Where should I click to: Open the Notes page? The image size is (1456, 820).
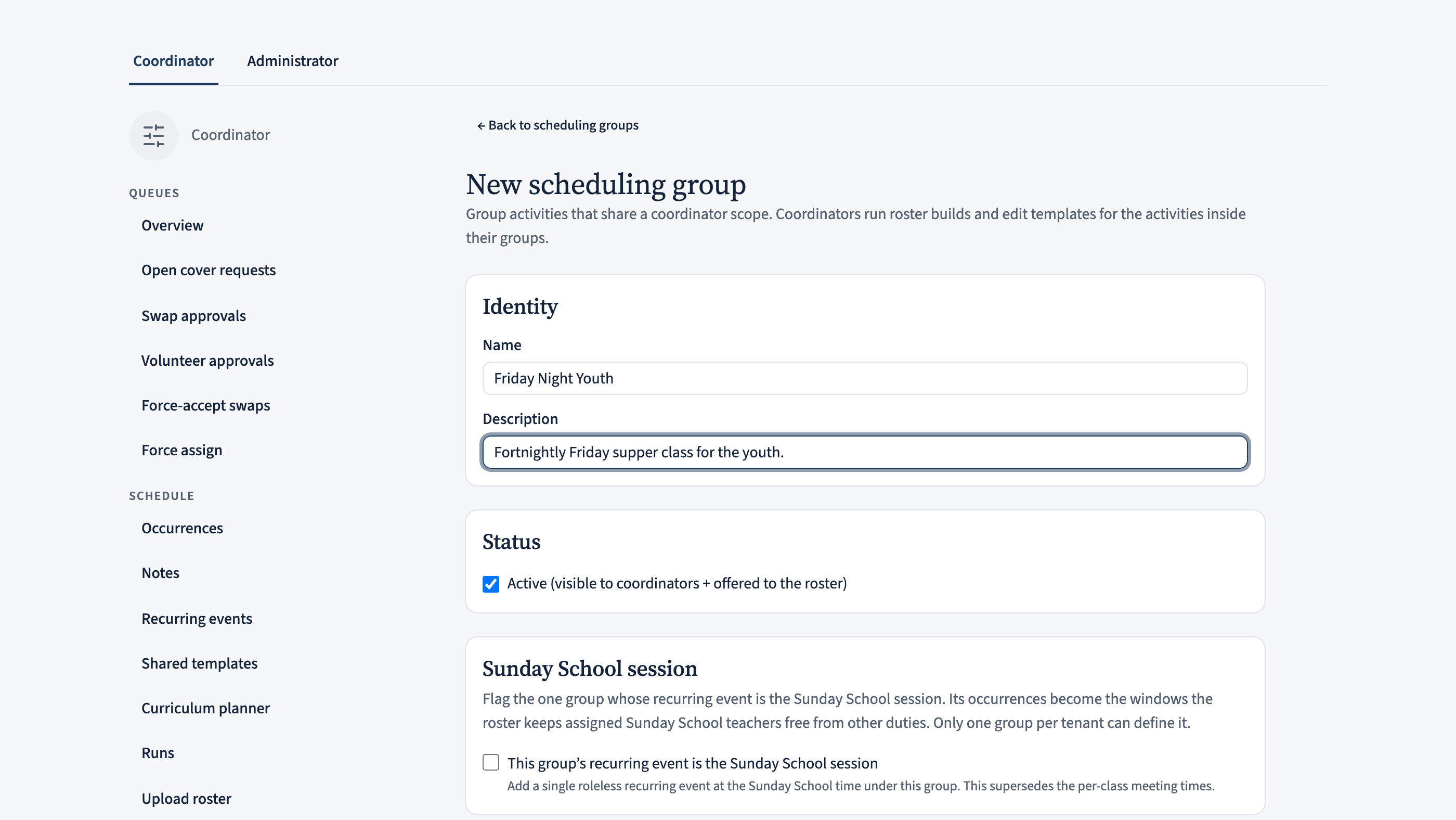point(160,572)
